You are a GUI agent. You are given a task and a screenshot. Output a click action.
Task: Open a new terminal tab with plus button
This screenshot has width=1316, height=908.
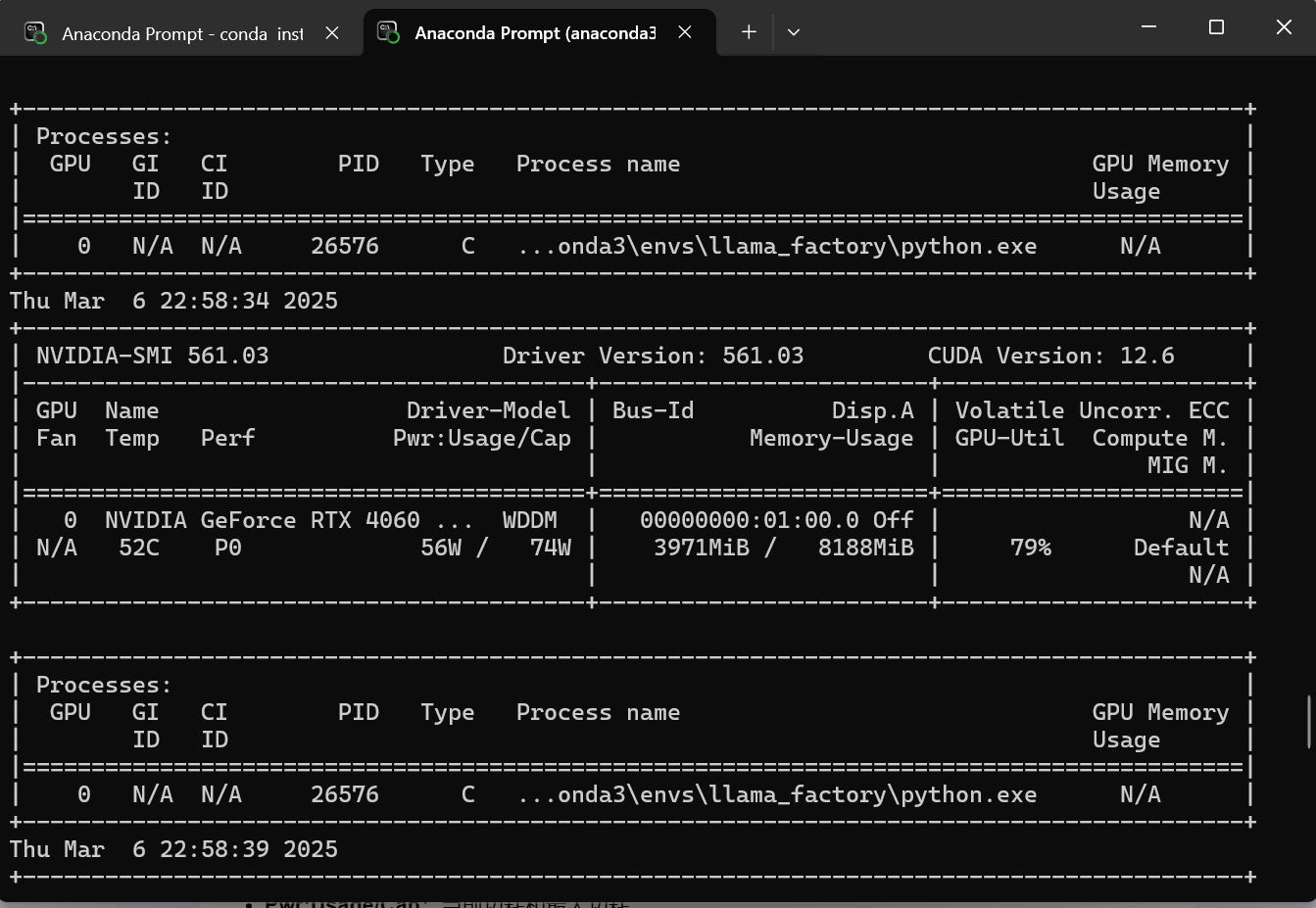[x=749, y=32]
